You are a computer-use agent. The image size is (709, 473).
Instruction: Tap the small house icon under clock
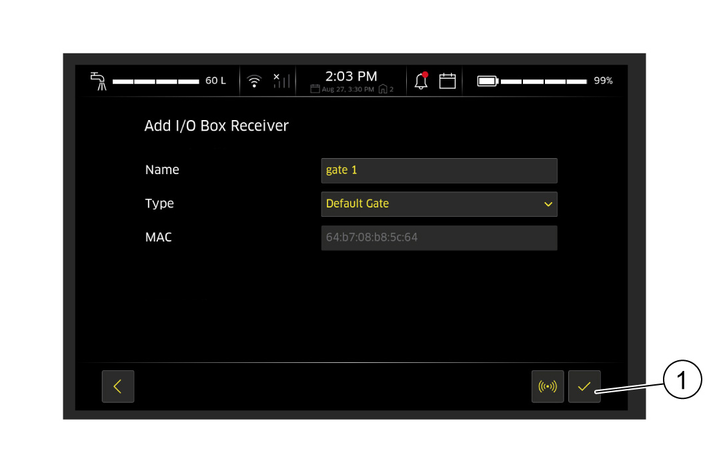coord(383,90)
